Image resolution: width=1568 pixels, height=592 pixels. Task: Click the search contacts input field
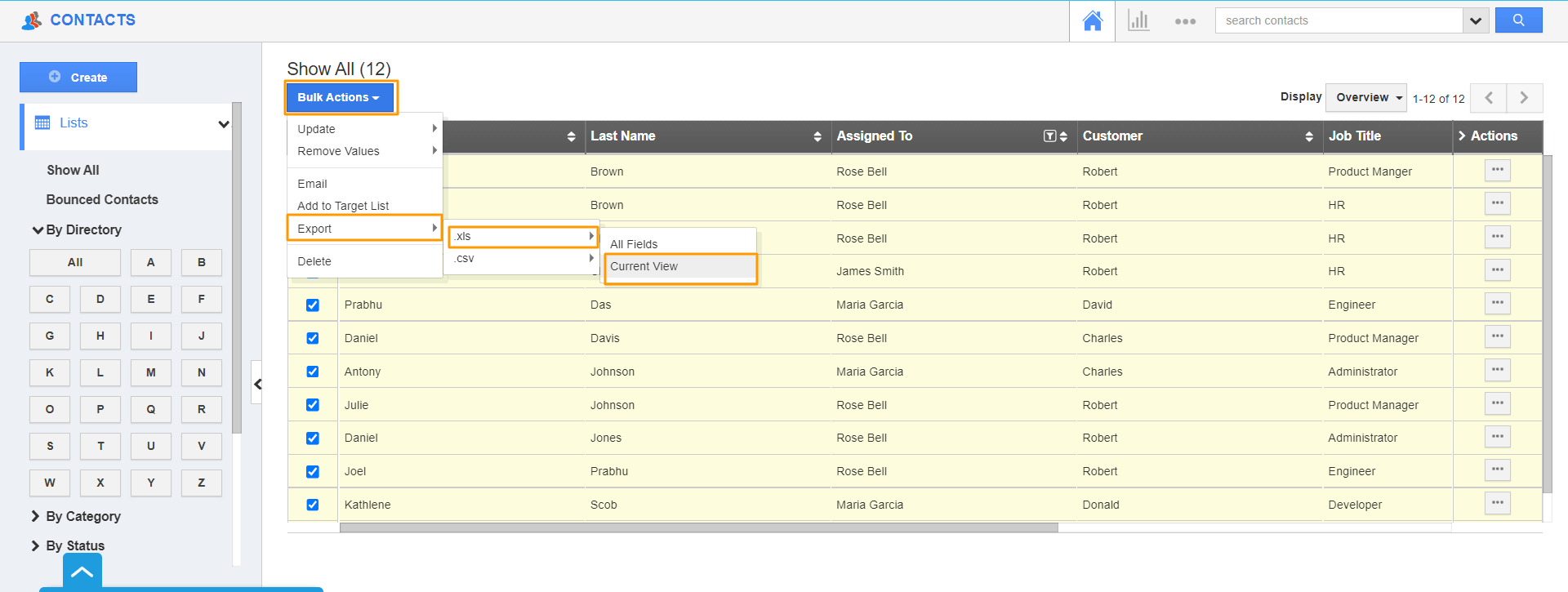pyautogui.click(x=1339, y=20)
